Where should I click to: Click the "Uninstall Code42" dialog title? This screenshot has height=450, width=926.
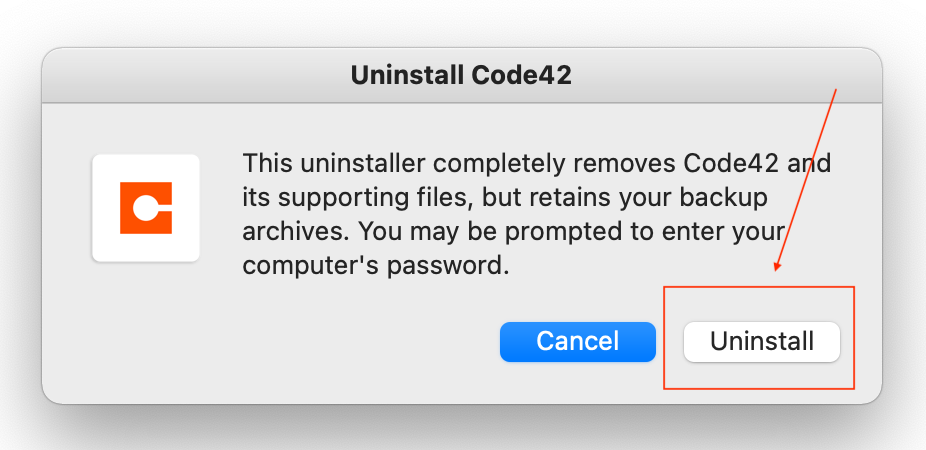[461, 76]
